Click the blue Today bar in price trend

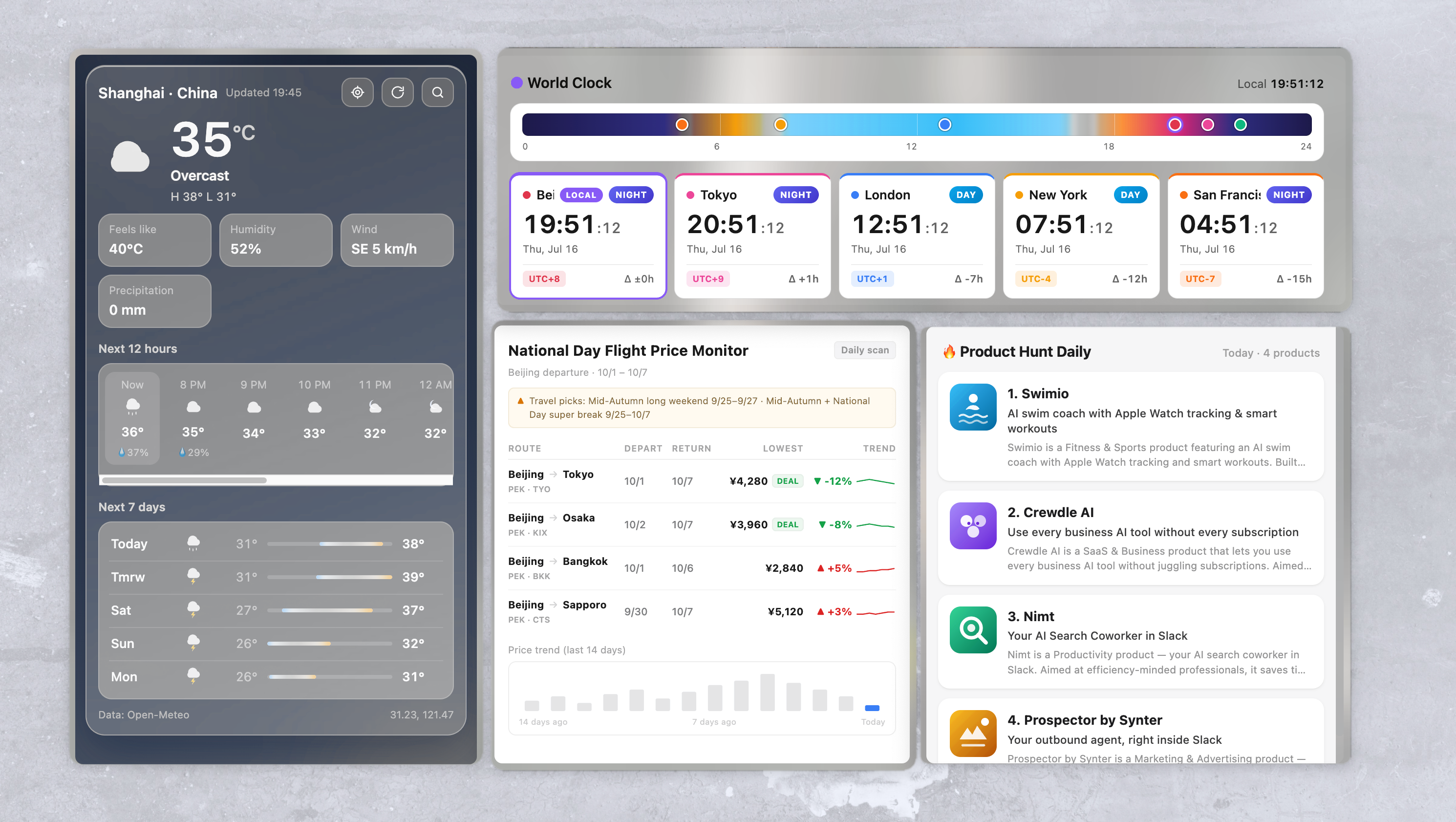[872, 708]
